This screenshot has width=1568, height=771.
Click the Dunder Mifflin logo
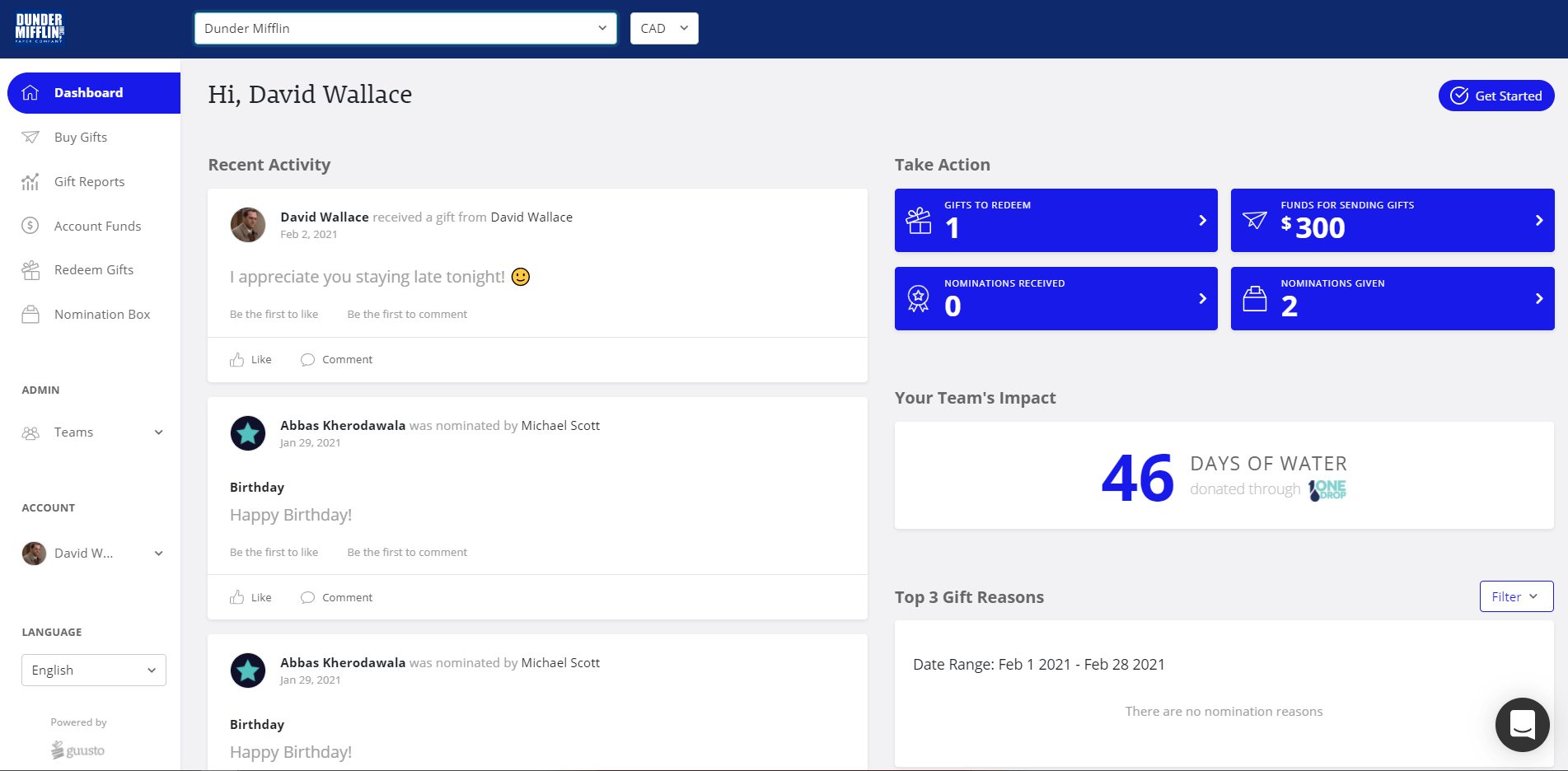coord(40,28)
